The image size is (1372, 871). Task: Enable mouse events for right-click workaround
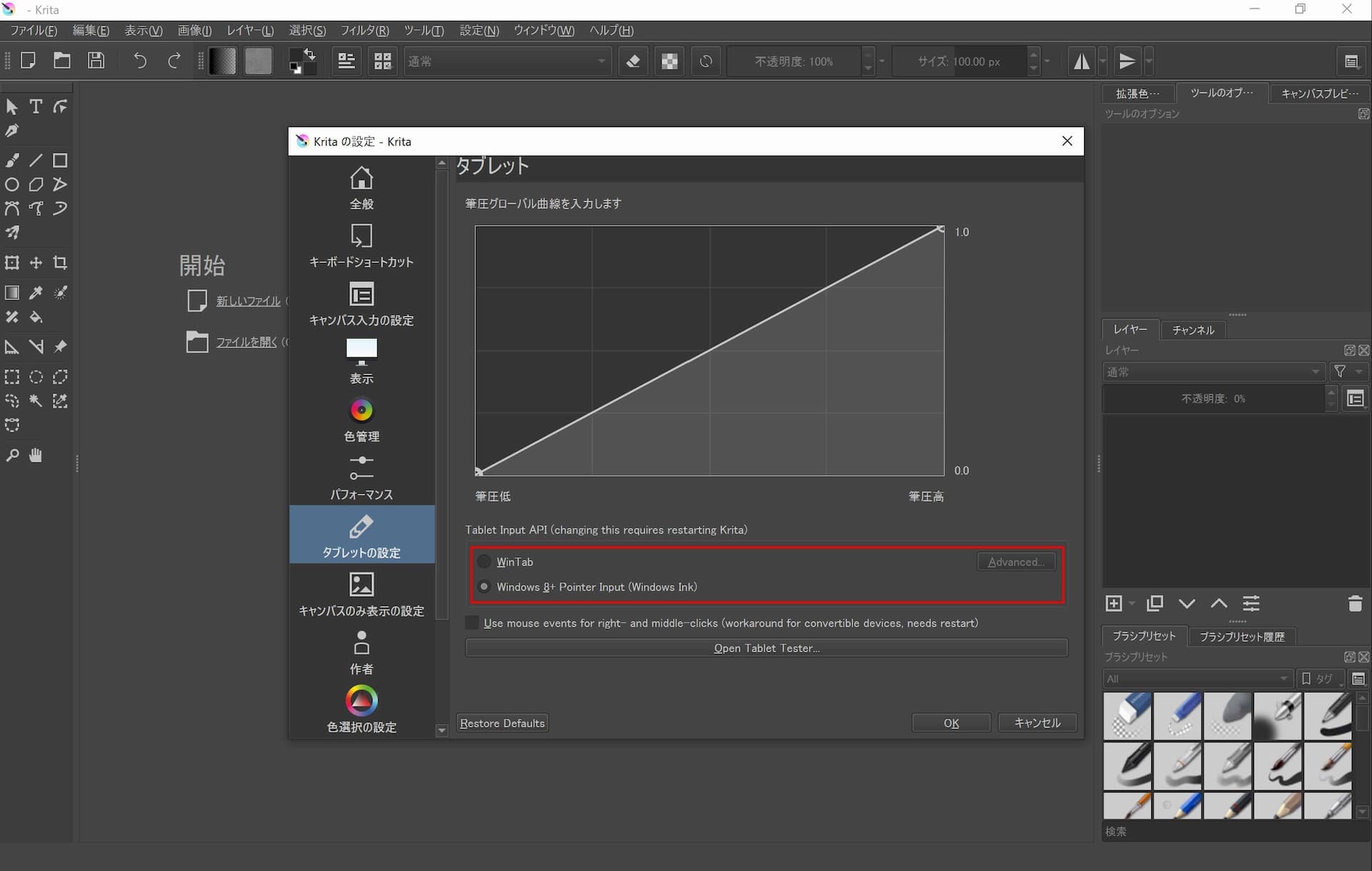(x=472, y=623)
